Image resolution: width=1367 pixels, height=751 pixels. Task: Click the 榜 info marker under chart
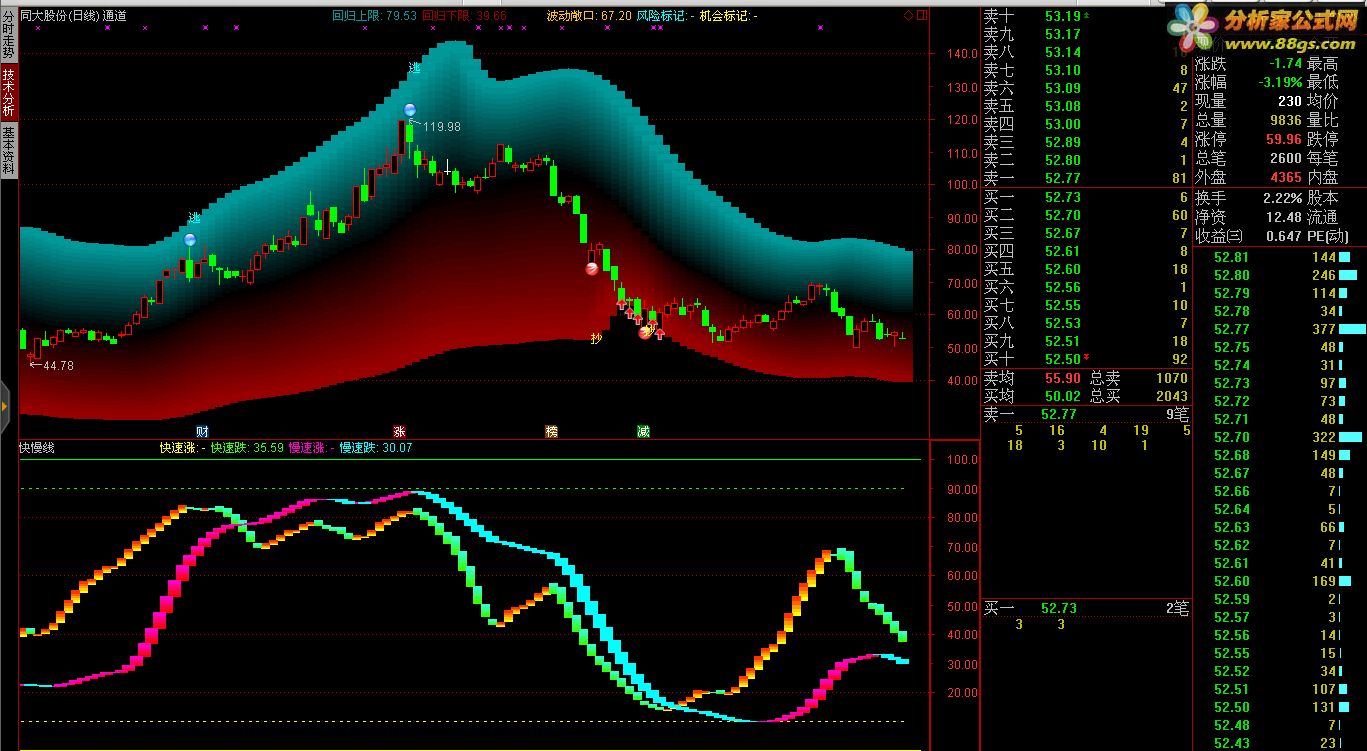(x=551, y=431)
